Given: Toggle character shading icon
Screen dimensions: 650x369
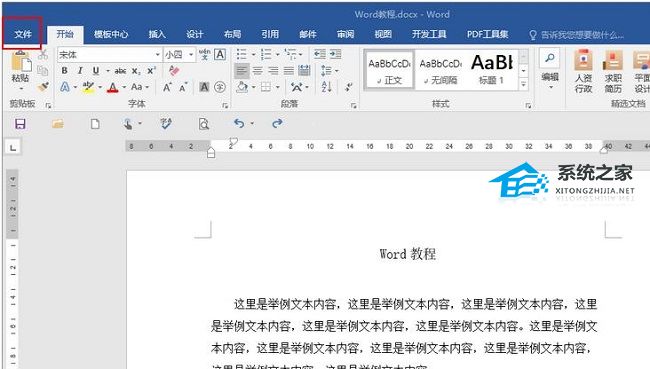Looking at the screenshot, I should coord(204,87).
